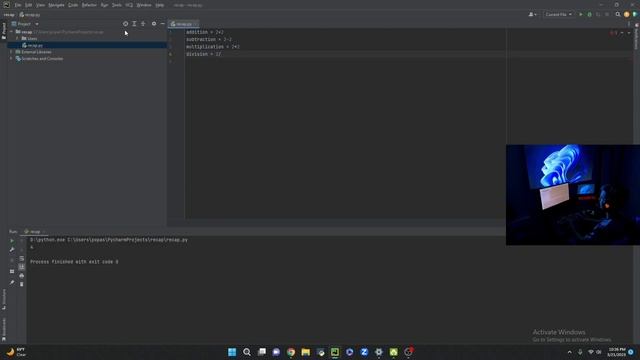Image resolution: width=640 pixels, height=360 pixels.
Task: Hide the Project tool window
Action: [162, 24]
